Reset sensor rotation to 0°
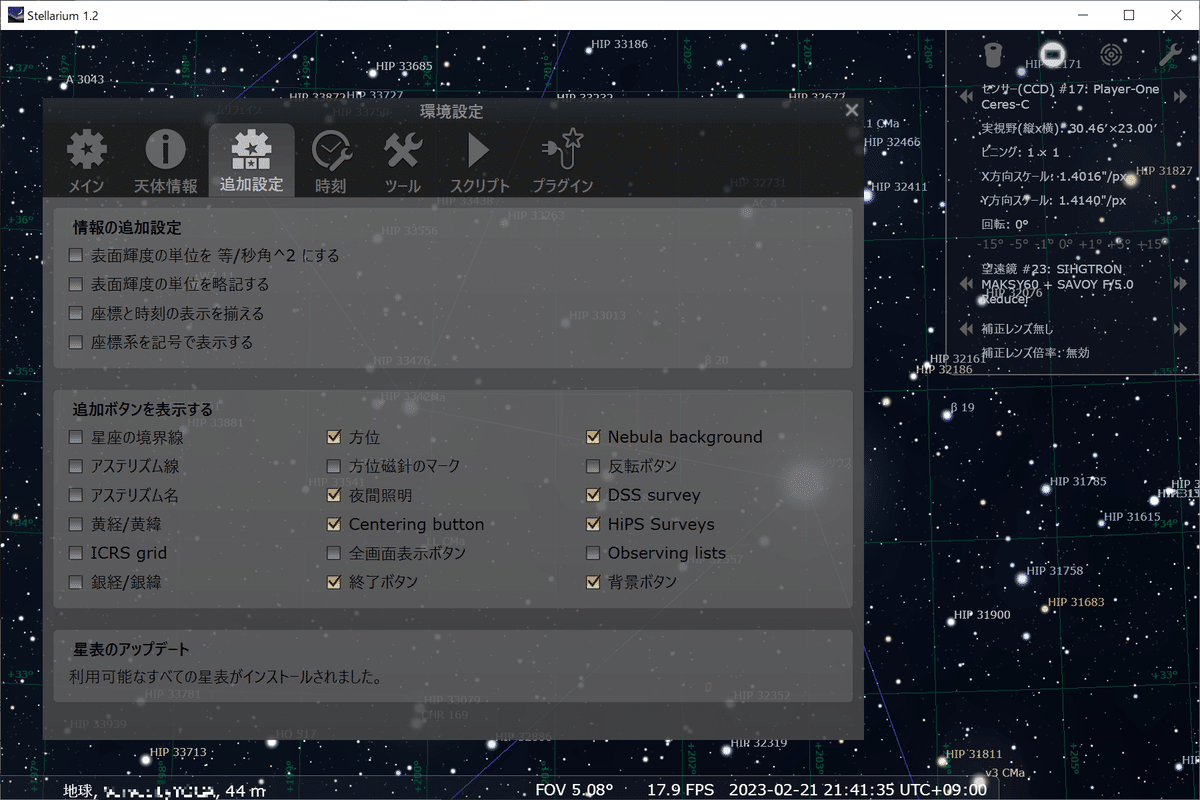Image resolution: width=1200 pixels, height=800 pixels. coord(1066,245)
